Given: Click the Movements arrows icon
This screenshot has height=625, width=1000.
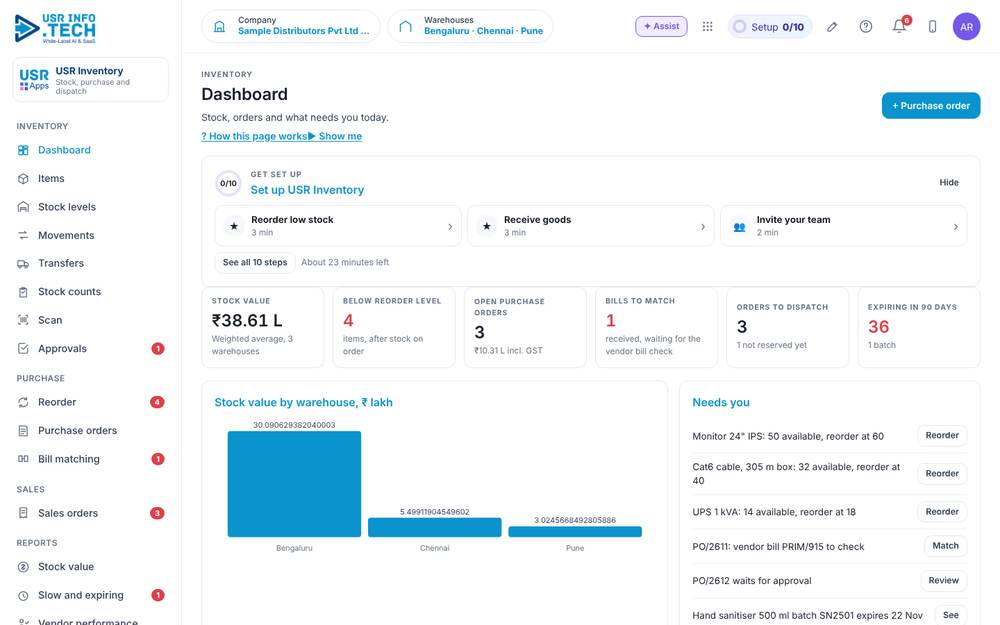Looking at the screenshot, I should (23, 235).
